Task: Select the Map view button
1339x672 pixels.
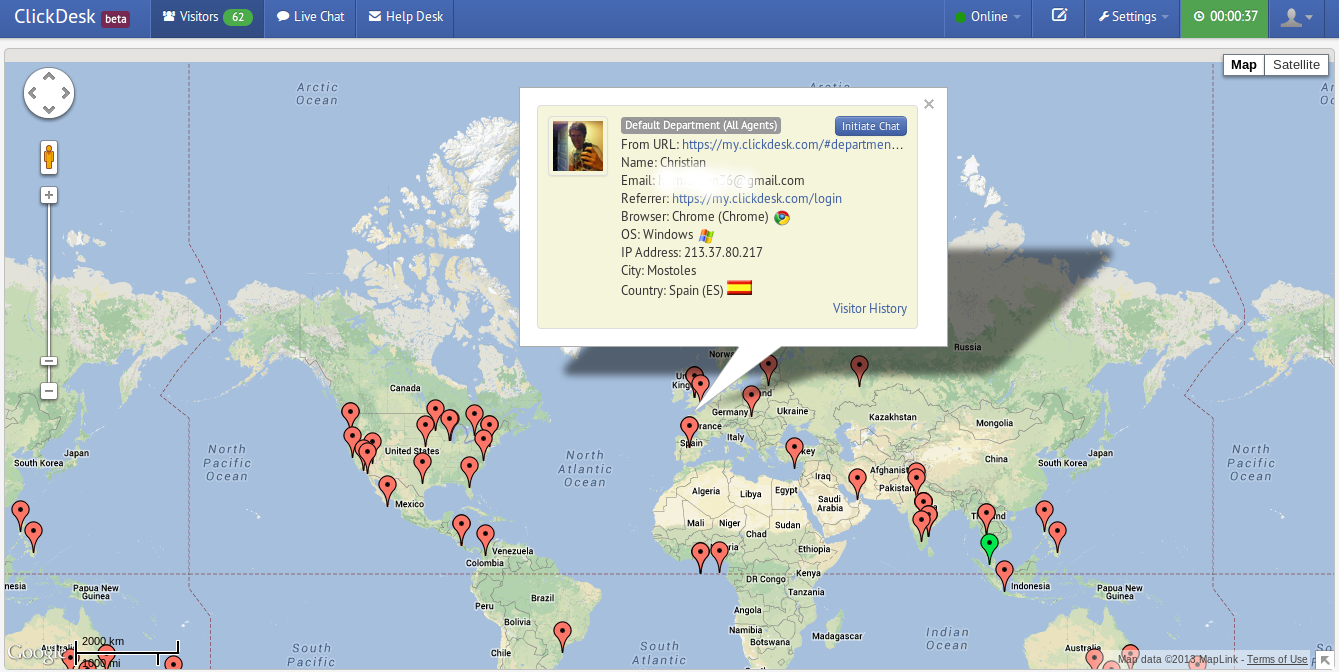Action: [x=1244, y=65]
